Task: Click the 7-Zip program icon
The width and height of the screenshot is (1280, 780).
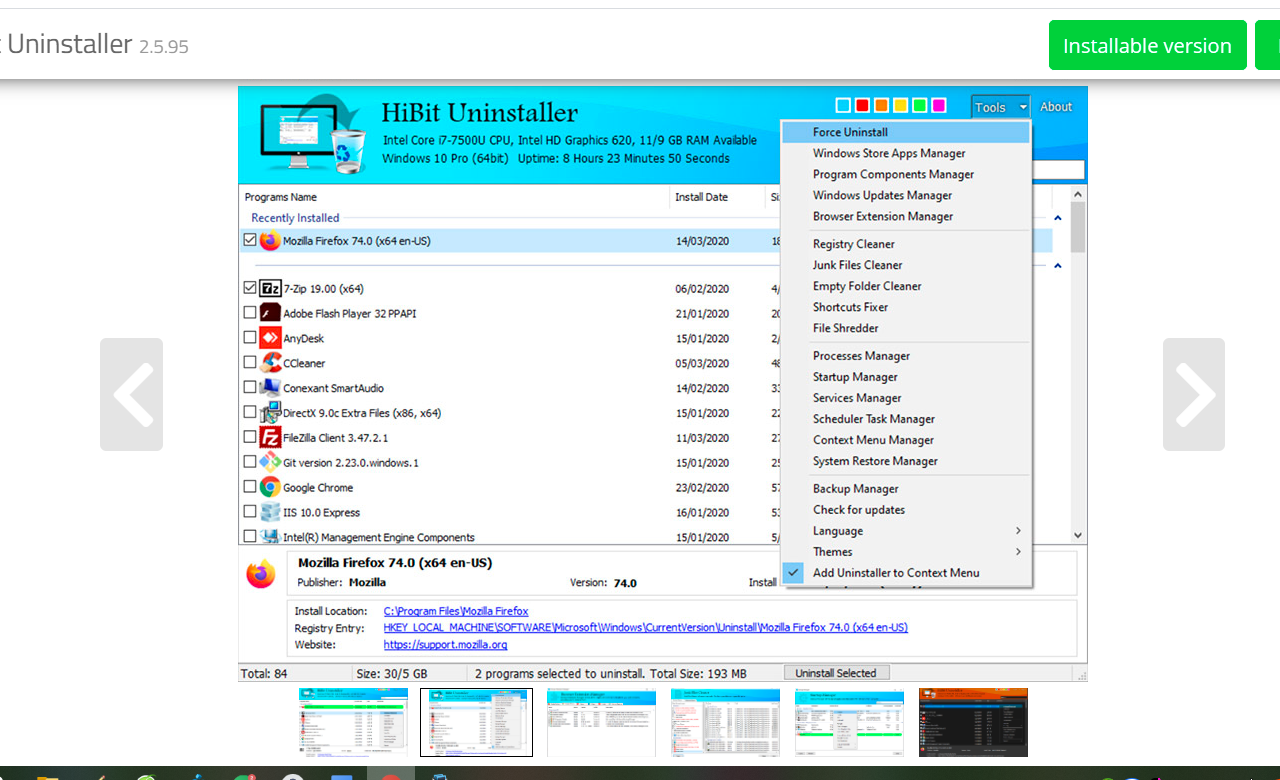Action: click(268, 288)
